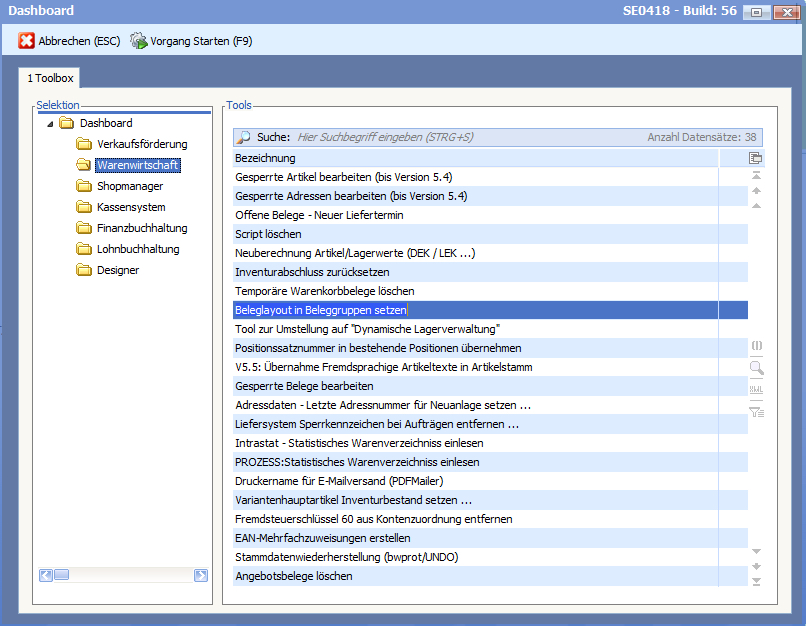Click the Suche search input field
806x626 pixels.
tap(460, 137)
